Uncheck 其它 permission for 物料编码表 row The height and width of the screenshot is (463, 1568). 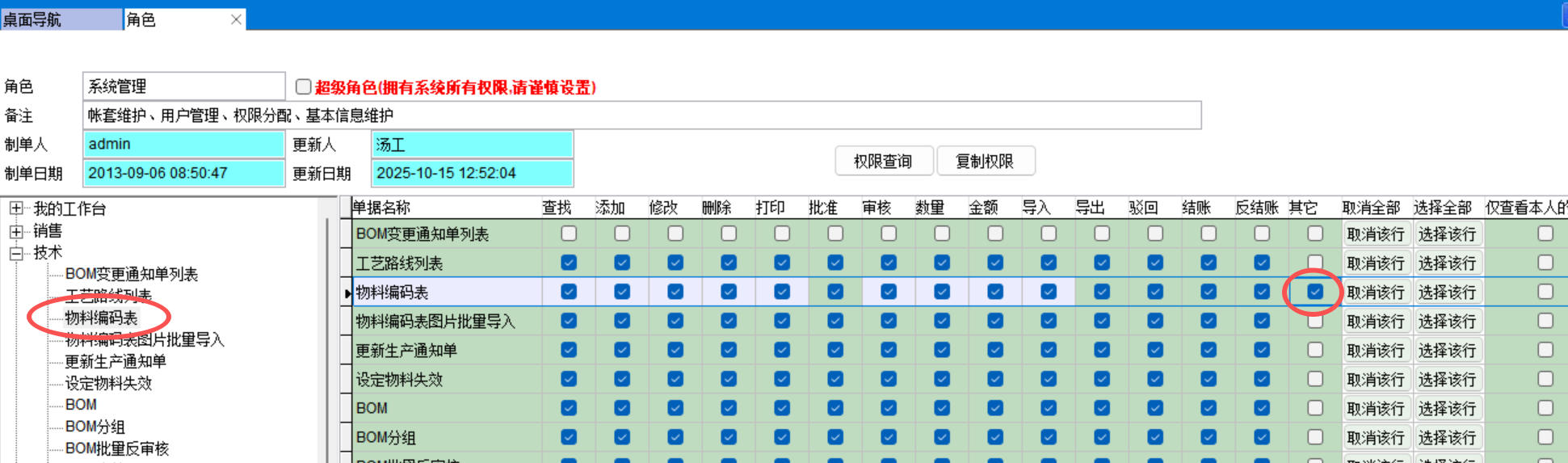click(x=1315, y=292)
